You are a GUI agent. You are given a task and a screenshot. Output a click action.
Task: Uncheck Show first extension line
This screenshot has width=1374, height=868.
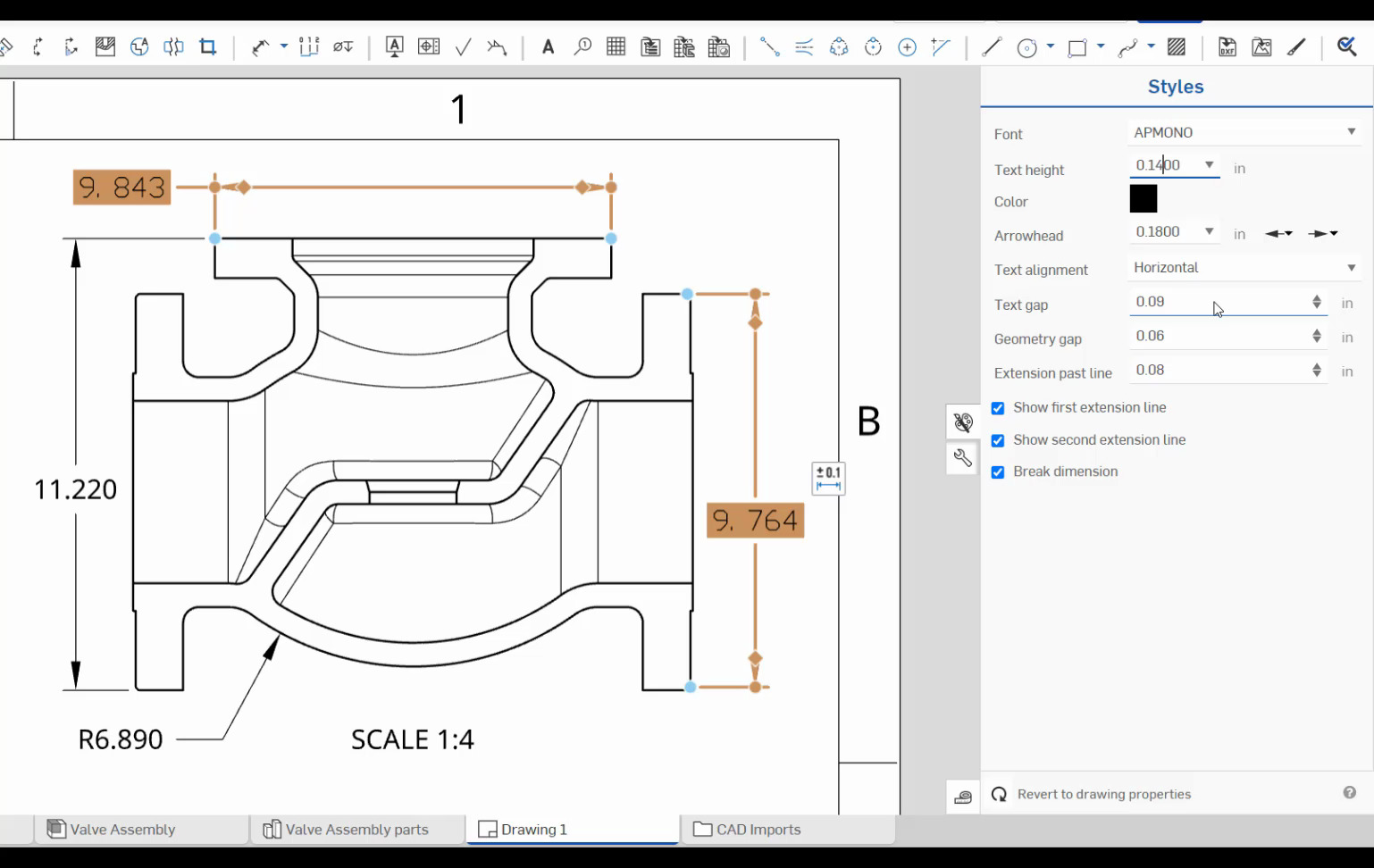click(998, 408)
